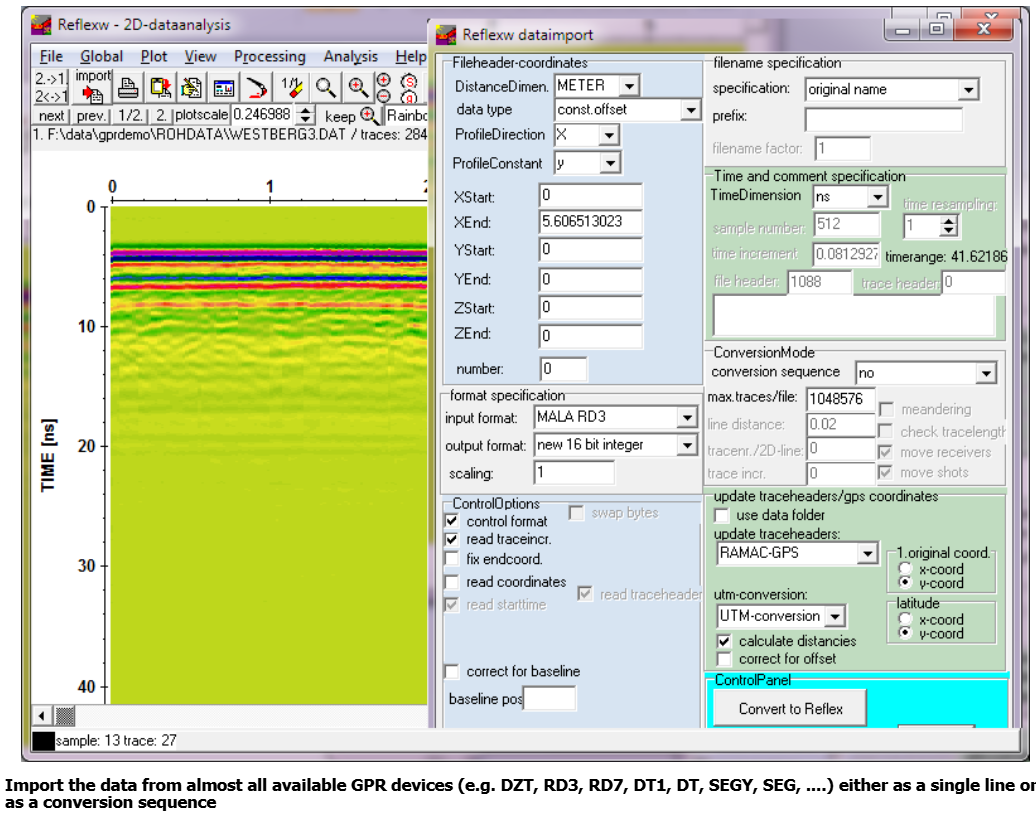Click the blue window plot options icon

[x=224, y=87]
